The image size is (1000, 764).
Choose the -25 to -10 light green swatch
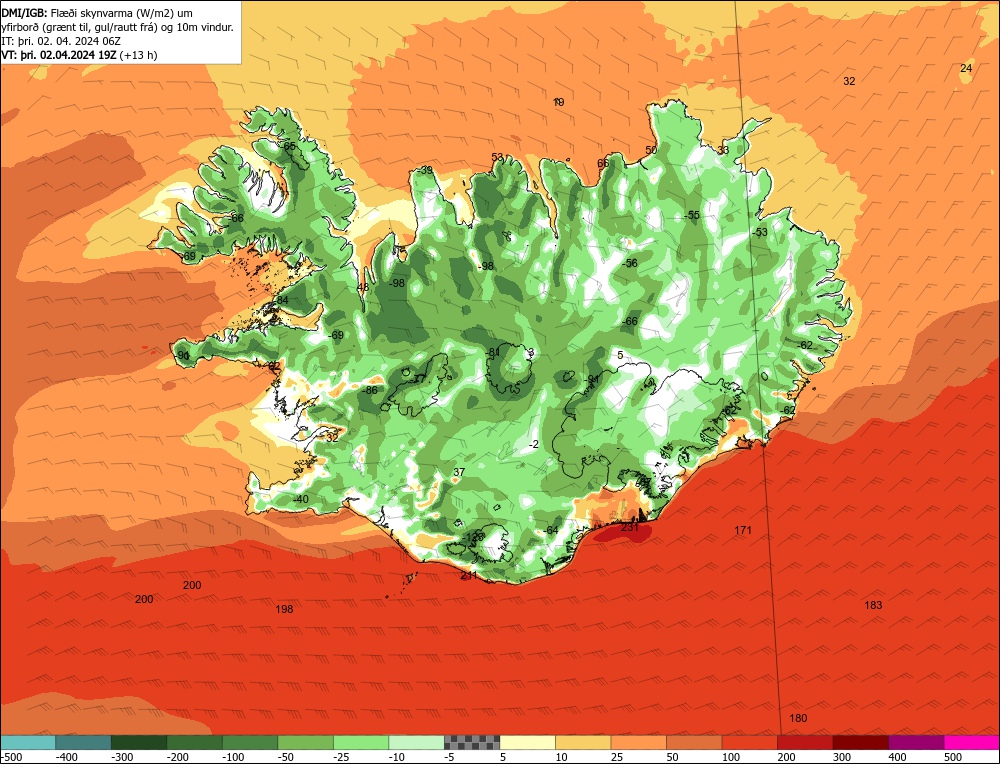(x=361, y=742)
